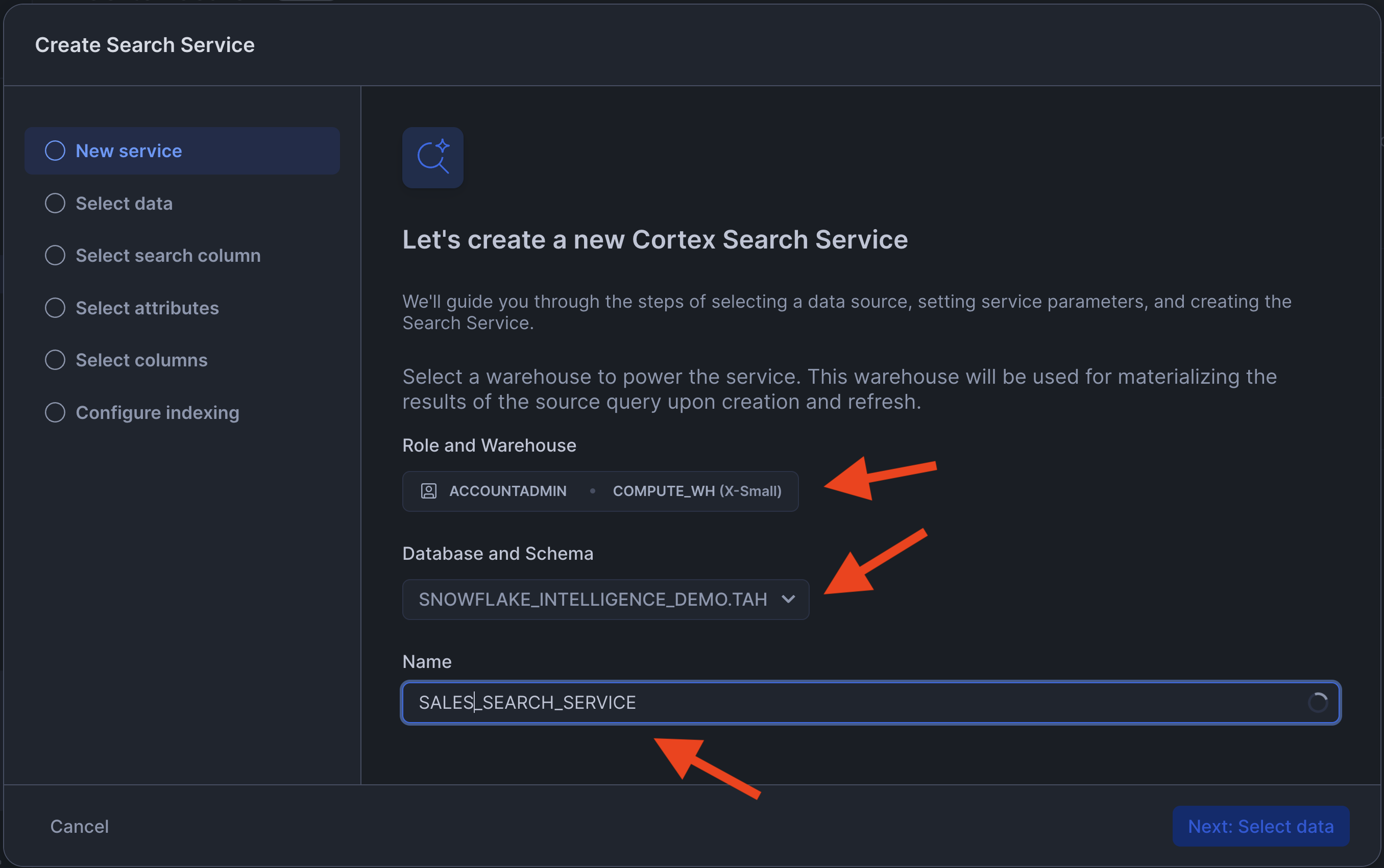Expand the Database and Schema dropdown
The image size is (1384, 868).
[x=605, y=599]
